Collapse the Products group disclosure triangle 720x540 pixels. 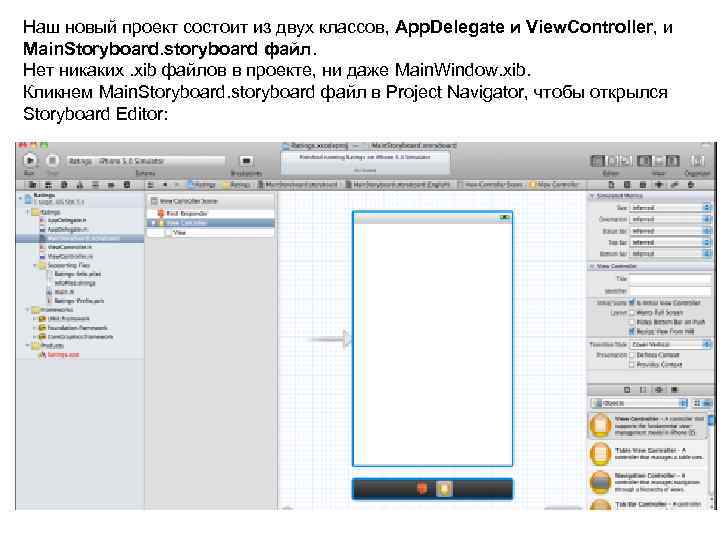[x=28, y=345]
